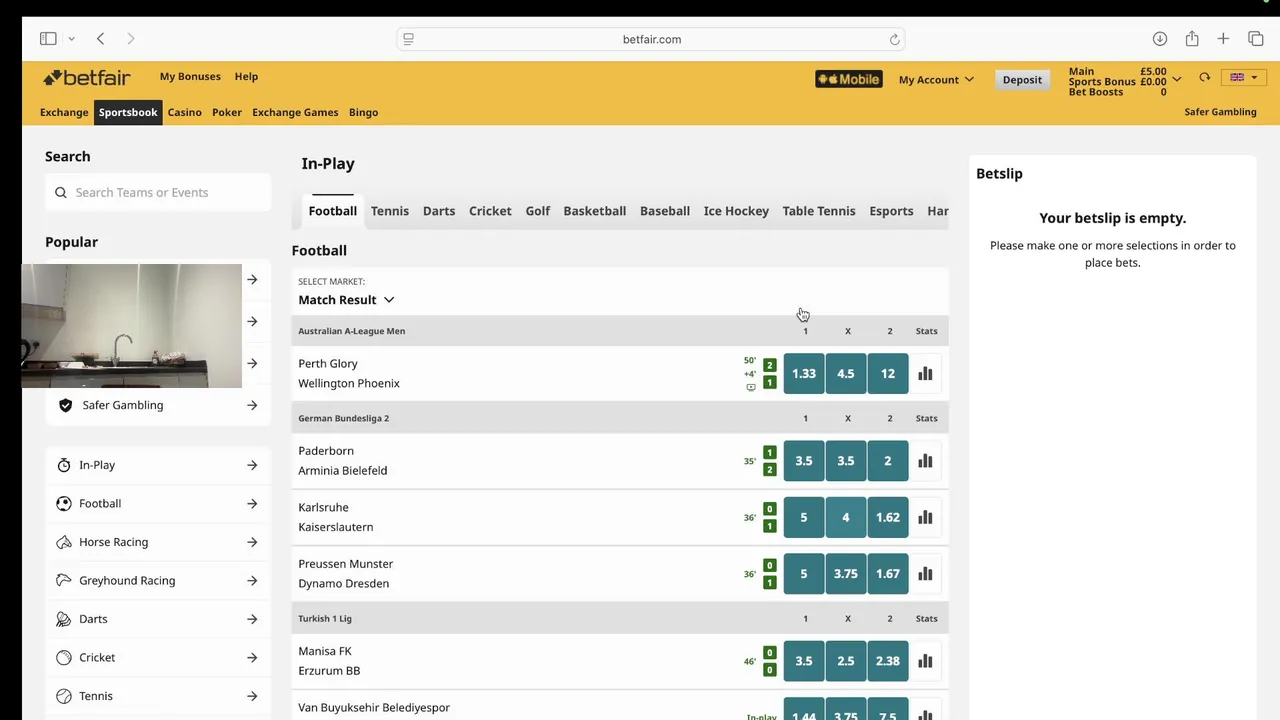Click the page reload icon in address bar

click(x=895, y=39)
